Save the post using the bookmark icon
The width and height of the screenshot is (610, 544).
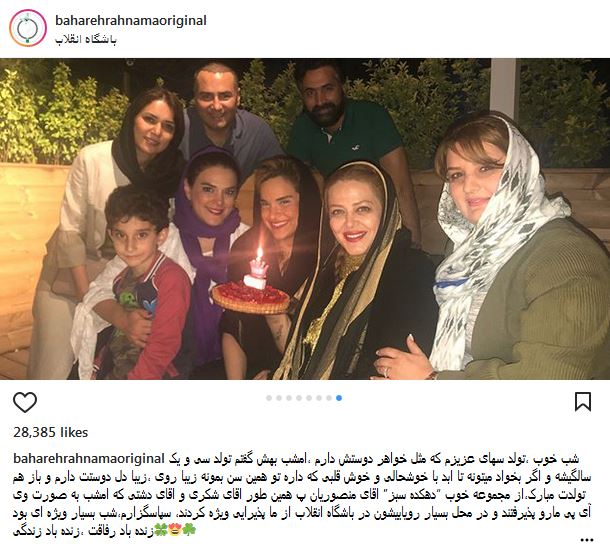(x=583, y=402)
